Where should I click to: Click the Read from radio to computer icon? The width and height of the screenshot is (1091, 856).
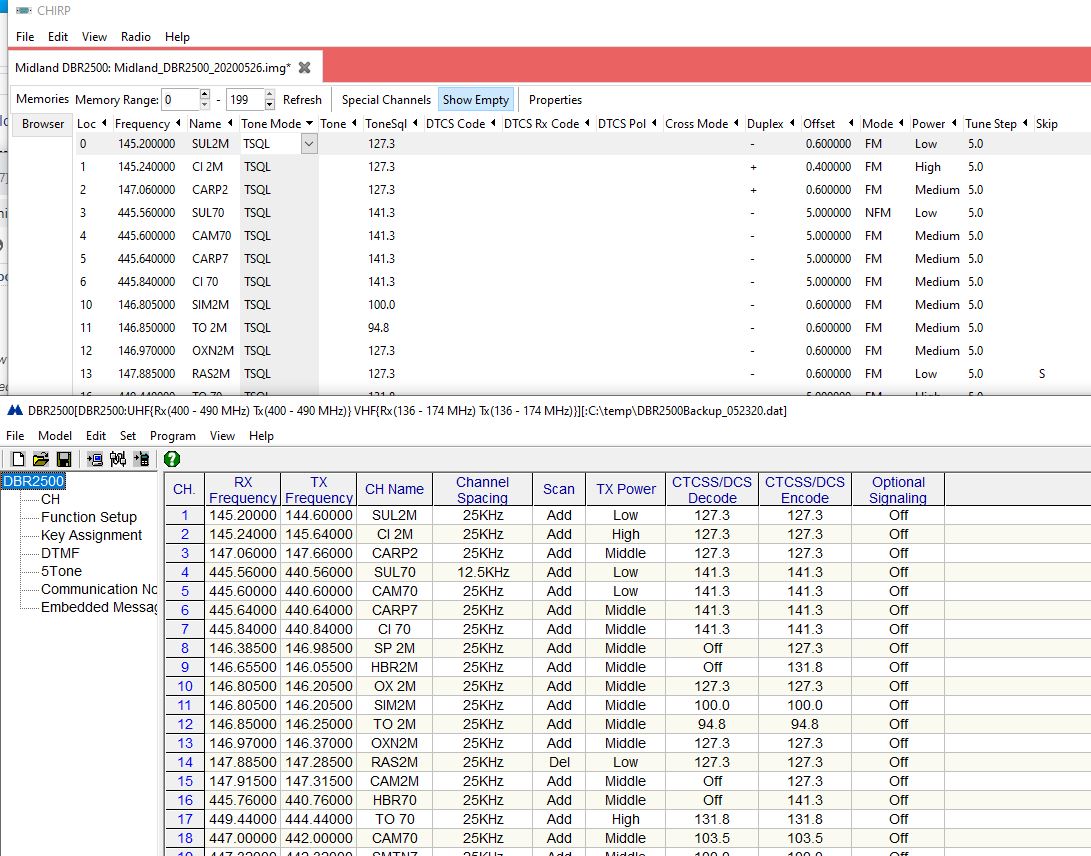[95, 459]
